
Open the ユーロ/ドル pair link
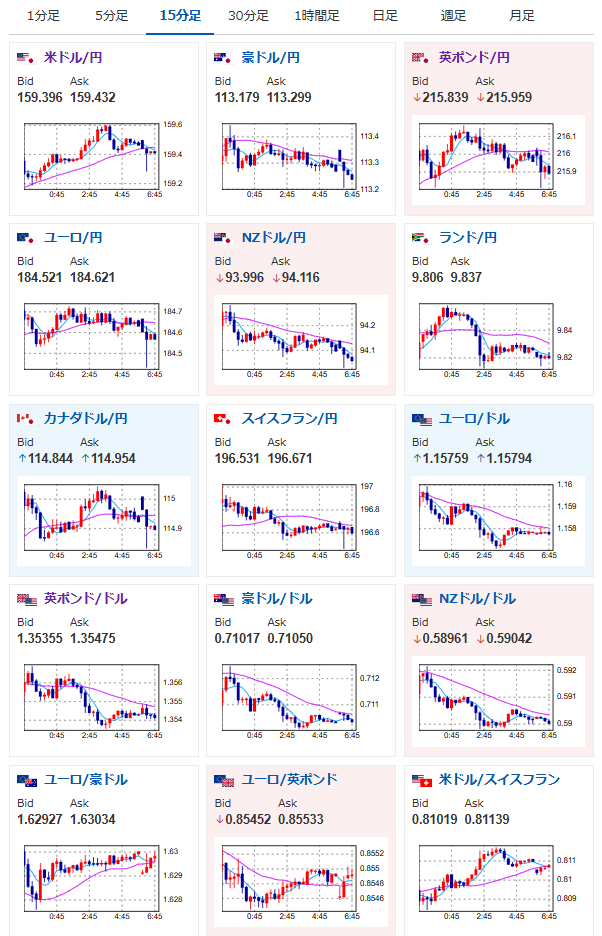point(474,418)
